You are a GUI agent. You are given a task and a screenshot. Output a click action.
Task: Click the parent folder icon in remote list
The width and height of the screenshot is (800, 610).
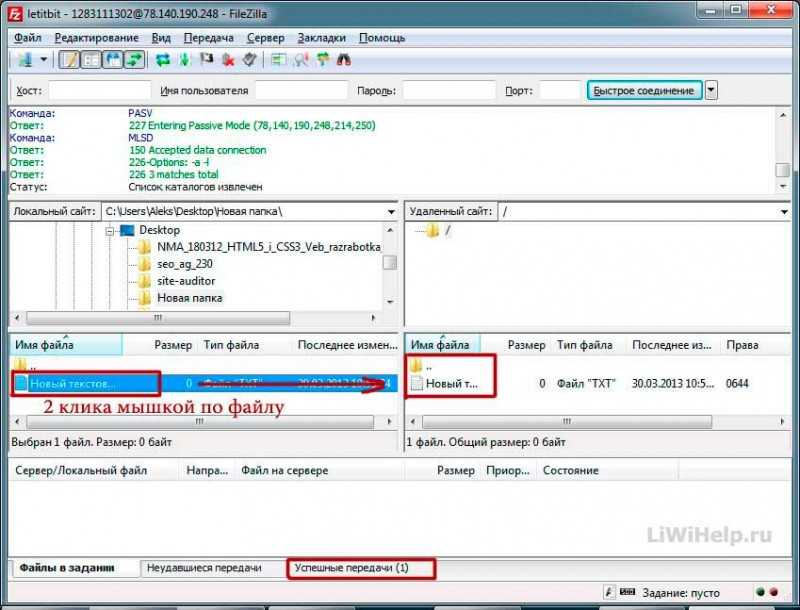[416, 365]
